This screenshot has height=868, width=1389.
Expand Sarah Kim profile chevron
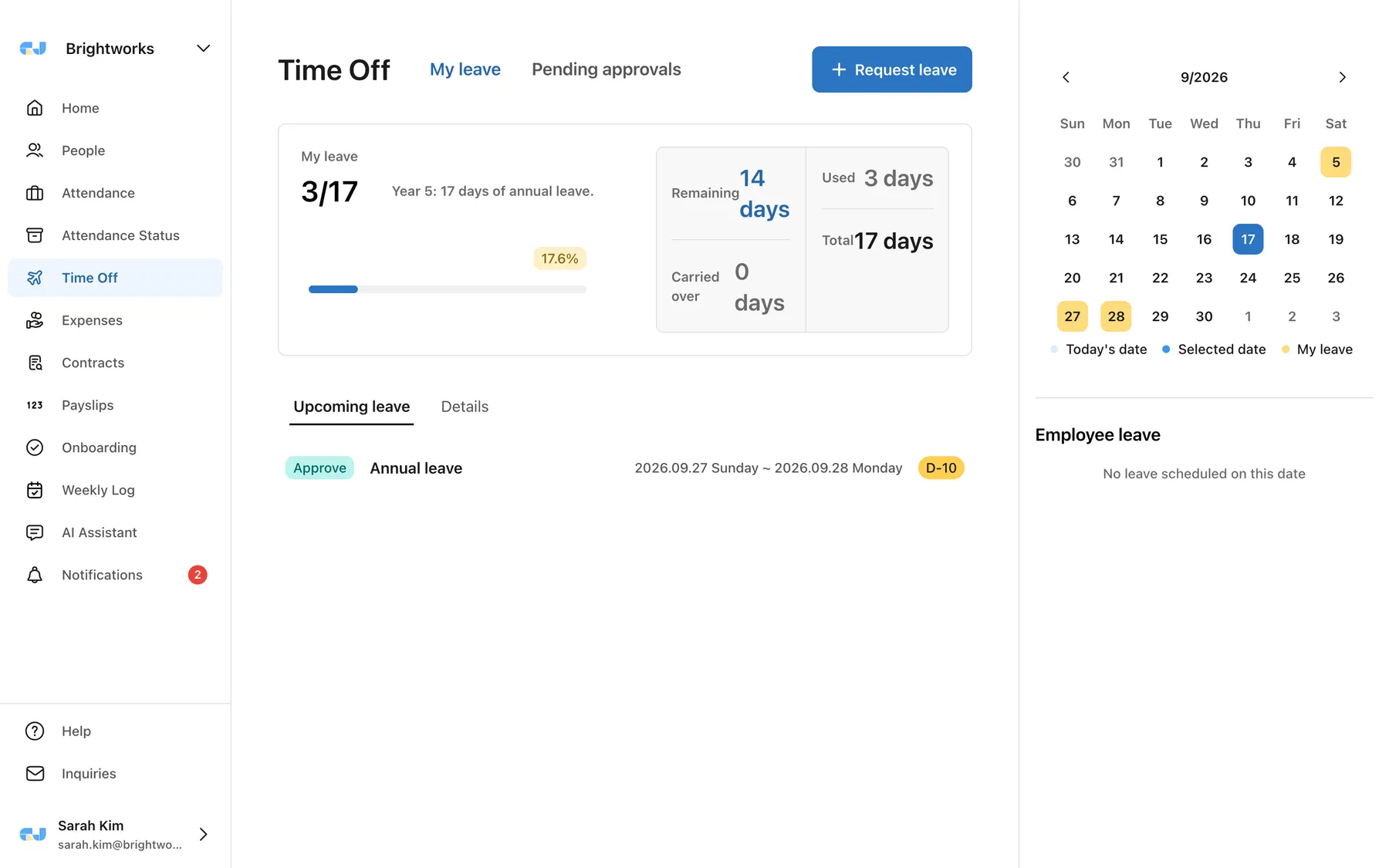(204, 834)
